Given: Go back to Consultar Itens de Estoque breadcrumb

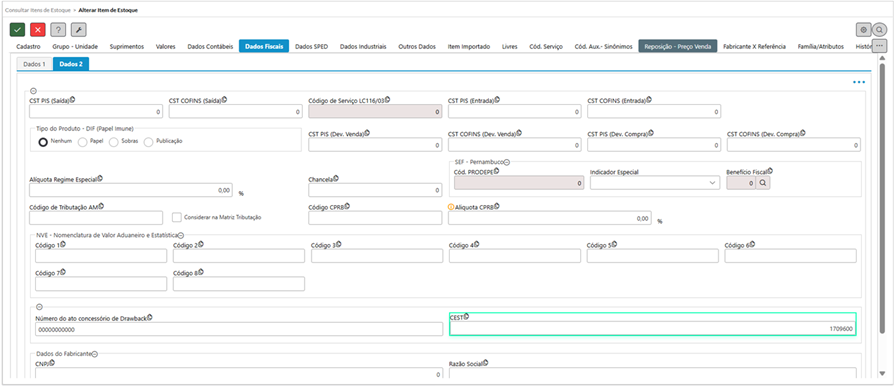Looking at the screenshot, I should 37,10.
